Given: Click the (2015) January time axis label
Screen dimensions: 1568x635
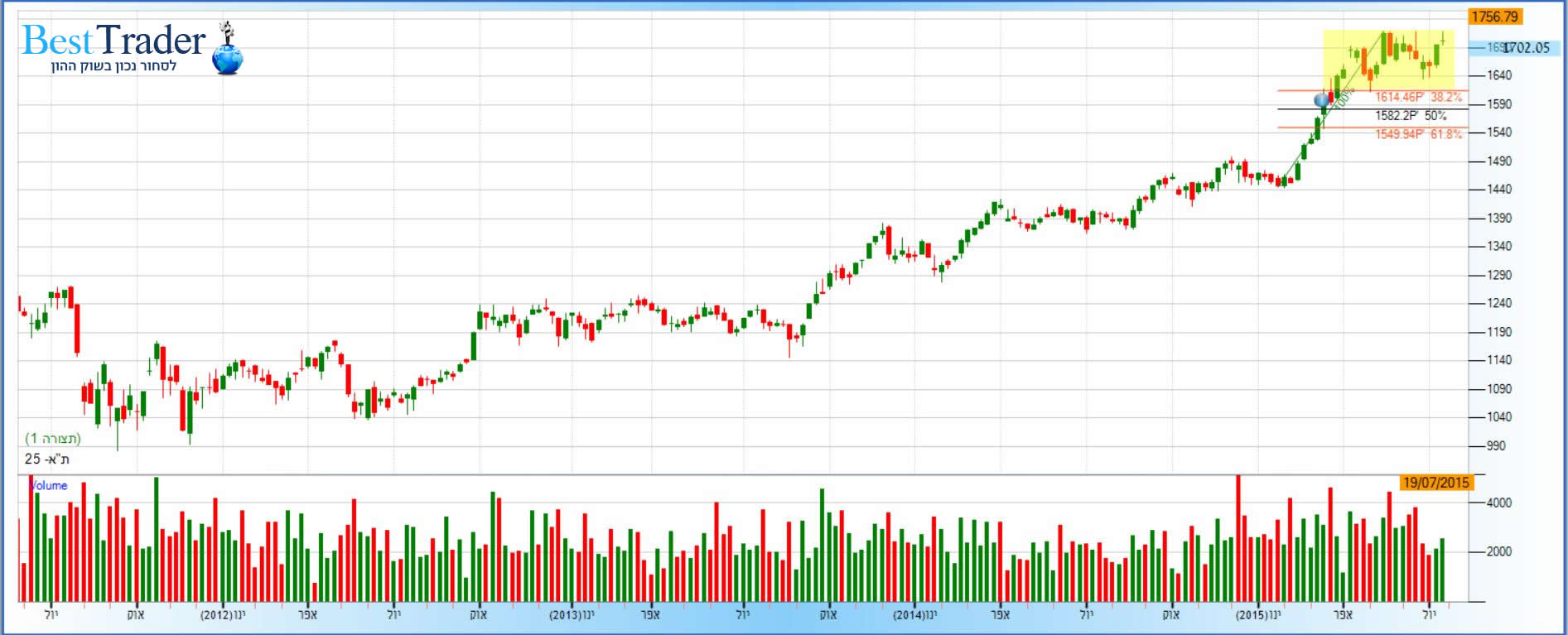Looking at the screenshot, I should pyautogui.click(x=1257, y=615).
